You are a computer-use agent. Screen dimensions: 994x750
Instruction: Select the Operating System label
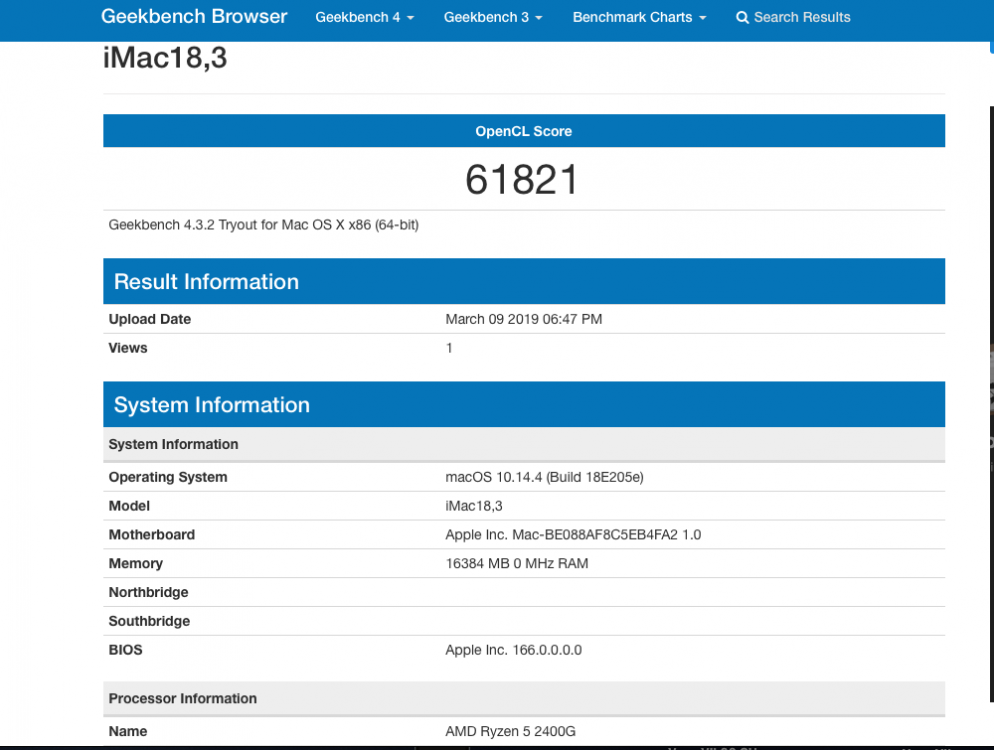[x=168, y=477]
